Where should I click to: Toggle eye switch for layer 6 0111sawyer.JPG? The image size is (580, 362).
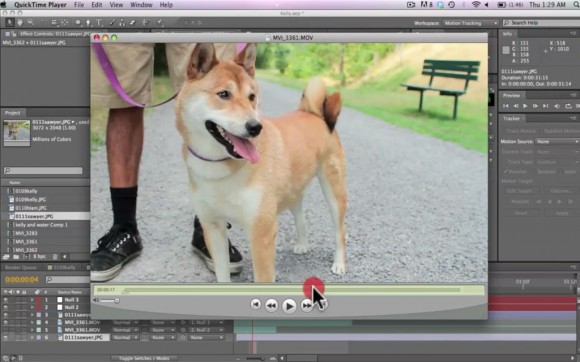click(x=5, y=338)
